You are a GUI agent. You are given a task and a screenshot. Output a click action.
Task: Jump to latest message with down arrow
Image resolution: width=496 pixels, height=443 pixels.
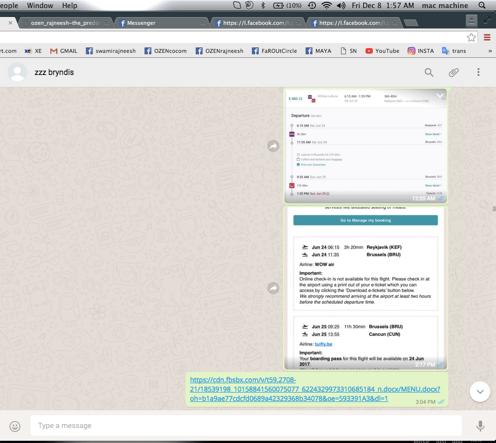(x=480, y=392)
